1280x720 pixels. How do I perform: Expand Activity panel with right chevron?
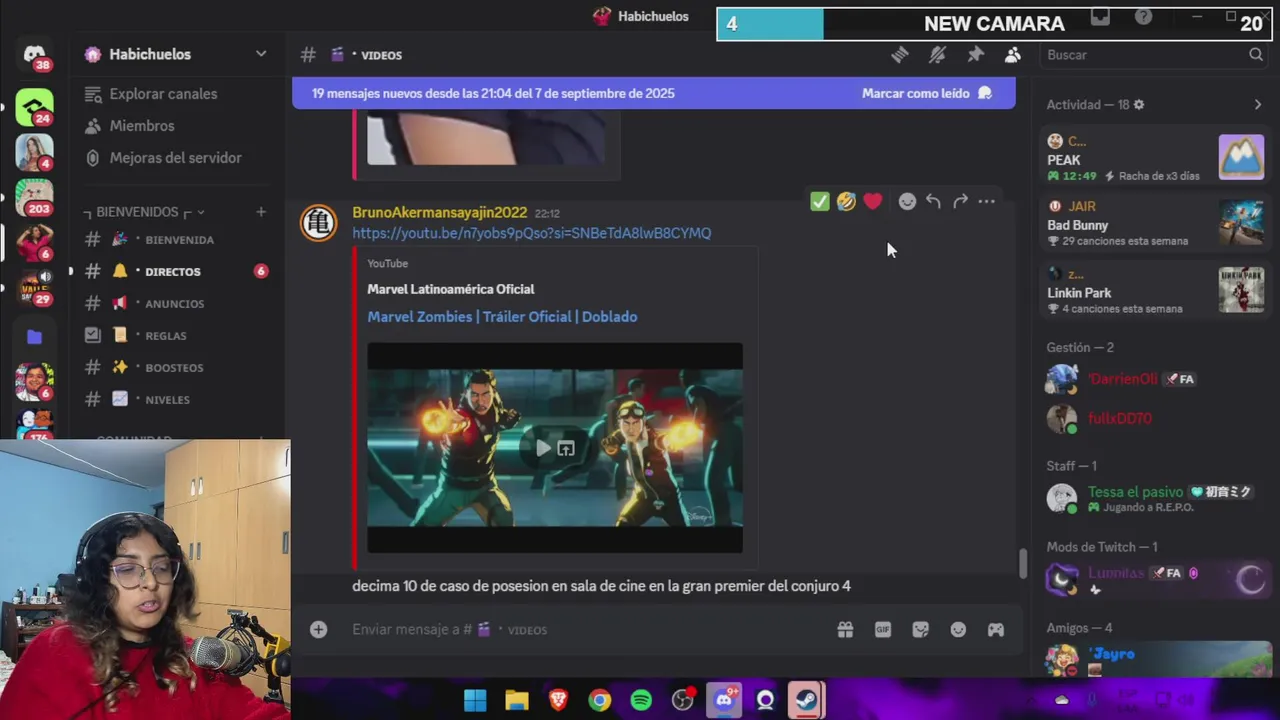[1257, 105]
